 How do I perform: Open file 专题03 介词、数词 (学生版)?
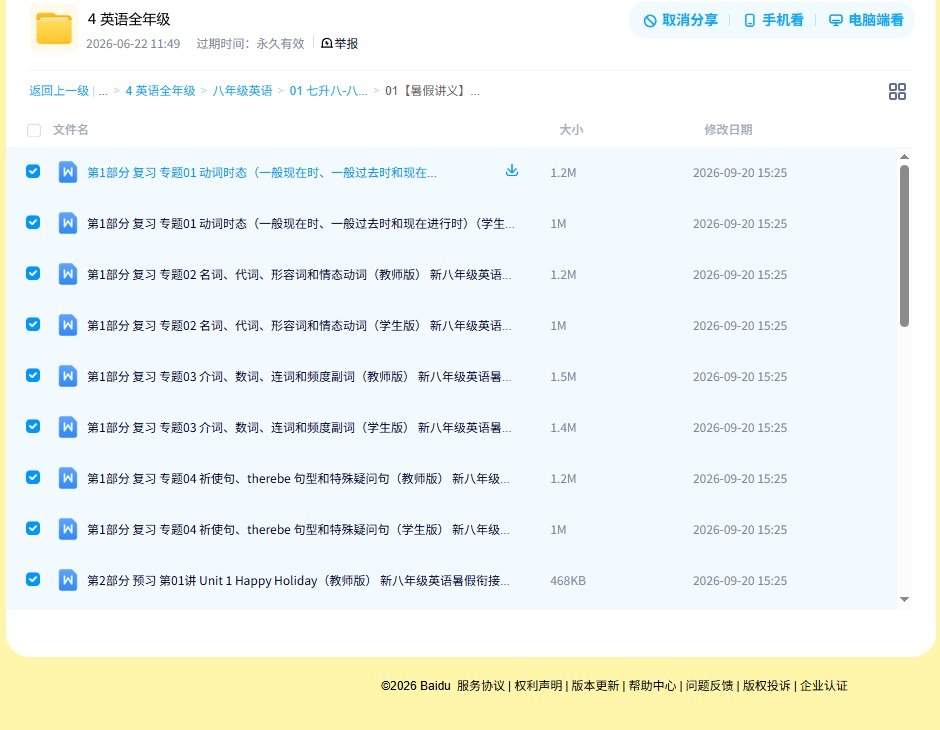click(x=299, y=427)
